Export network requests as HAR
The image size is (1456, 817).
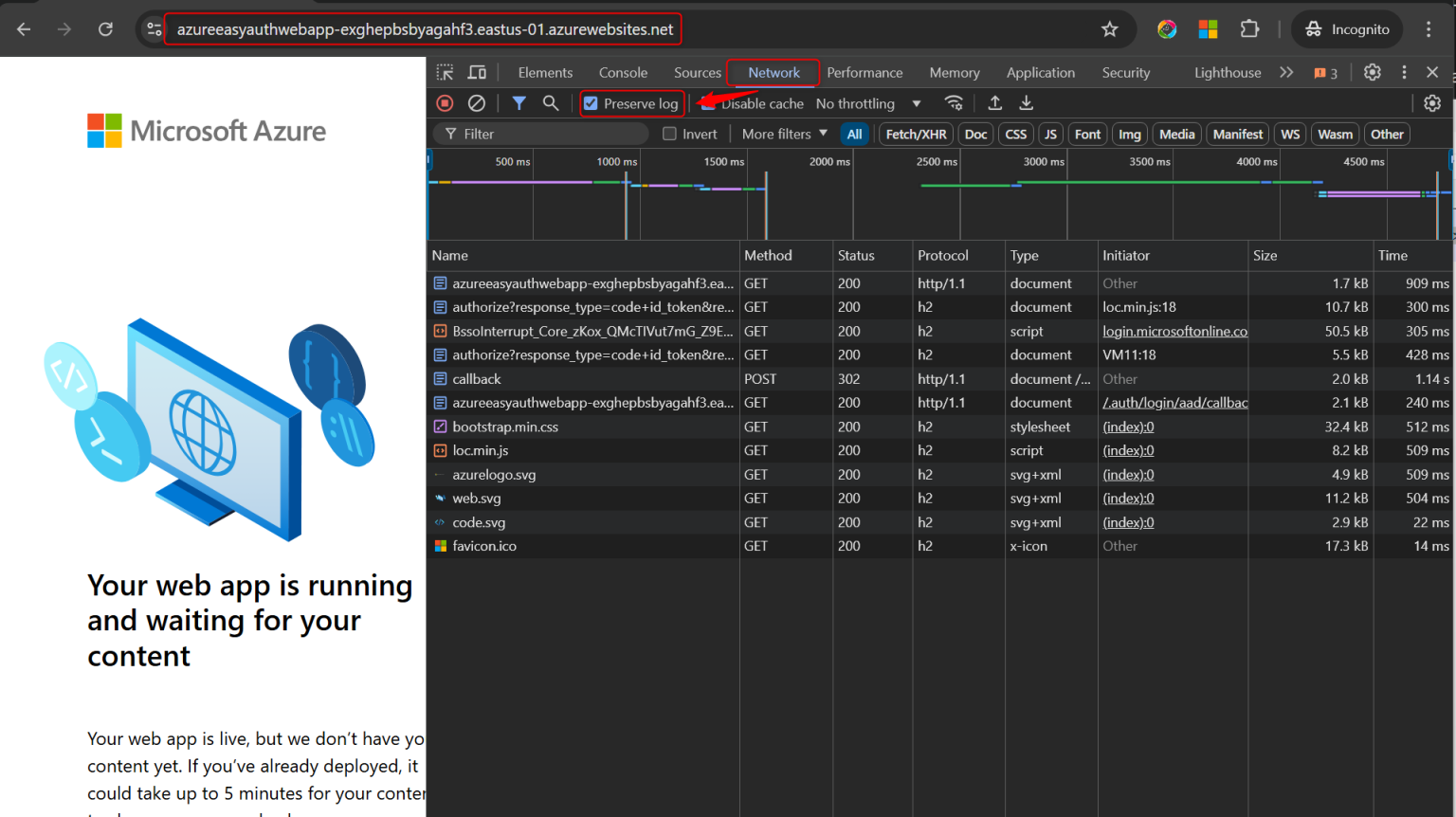[x=1027, y=102]
